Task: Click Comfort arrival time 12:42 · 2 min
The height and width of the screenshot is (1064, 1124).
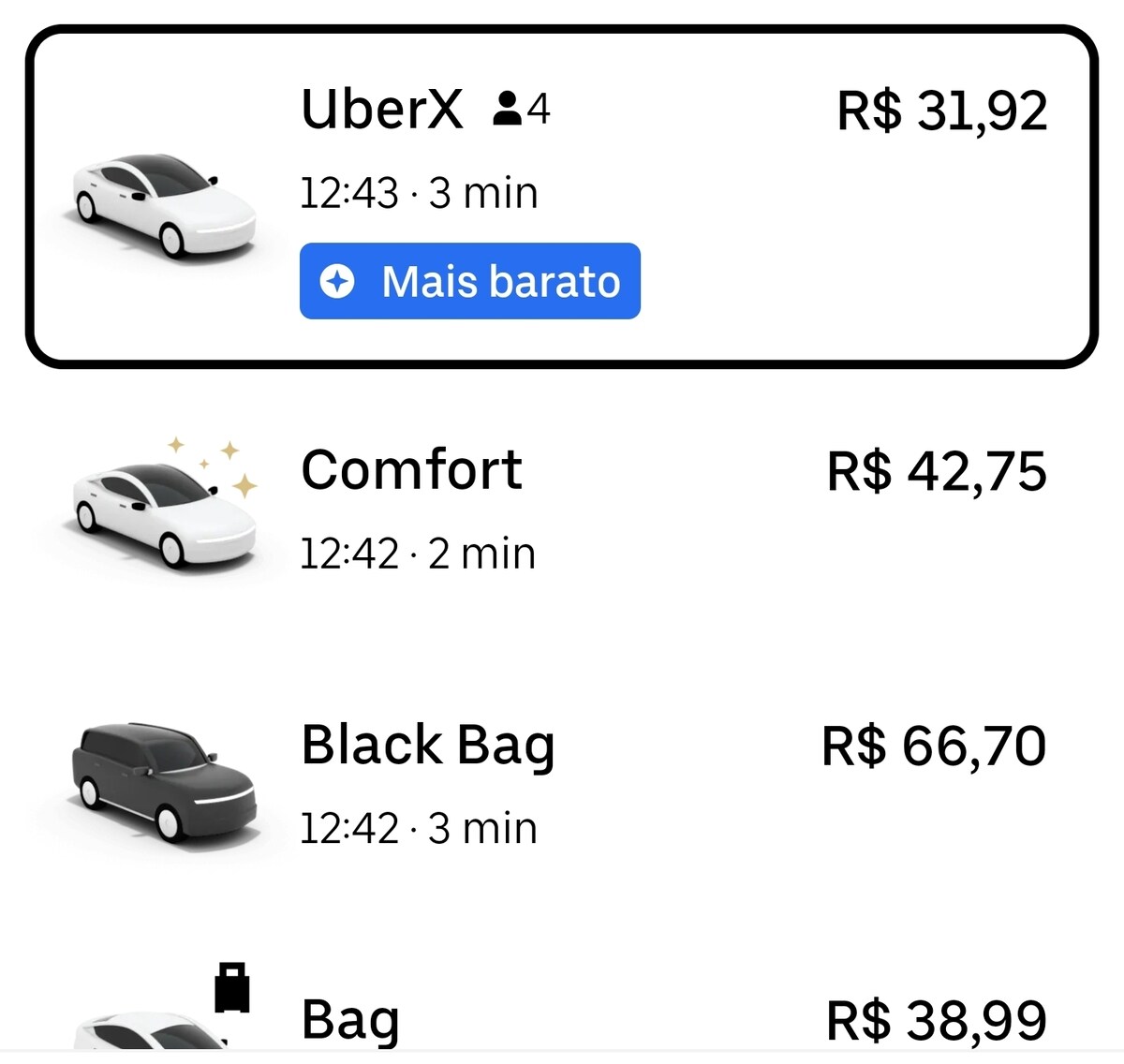Action: pos(418,554)
